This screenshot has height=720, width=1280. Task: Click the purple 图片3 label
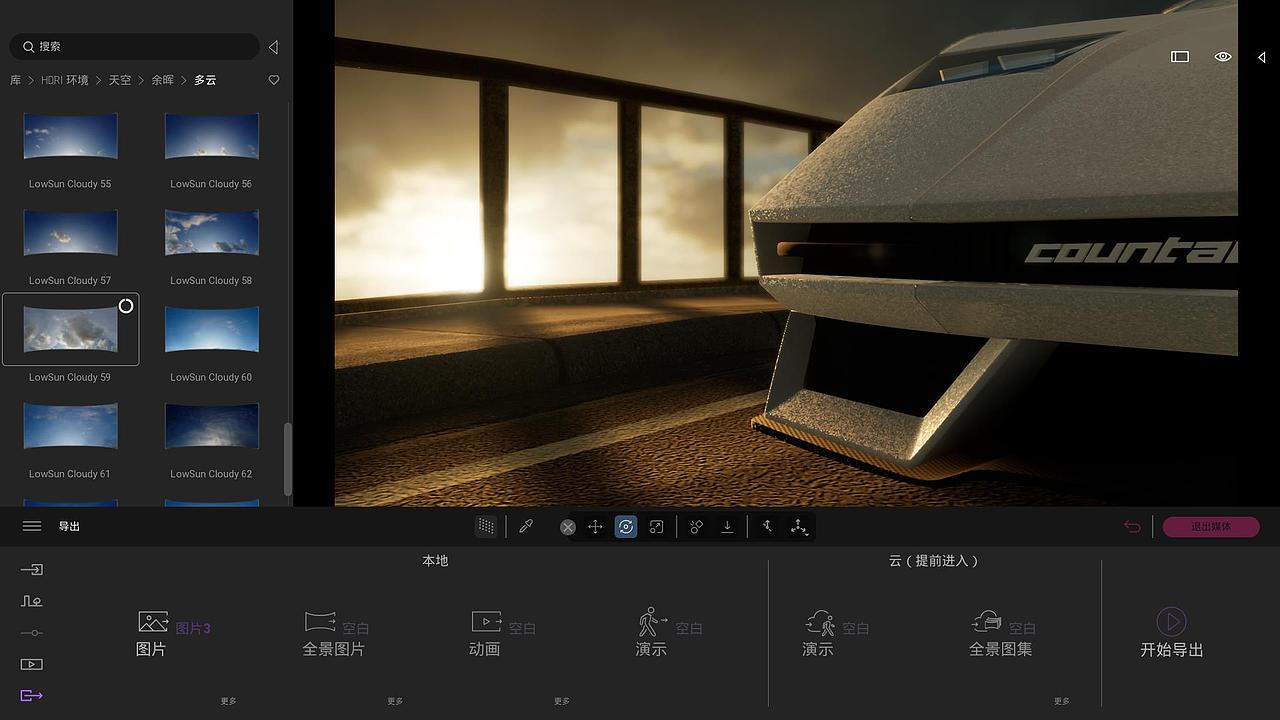[193, 629]
